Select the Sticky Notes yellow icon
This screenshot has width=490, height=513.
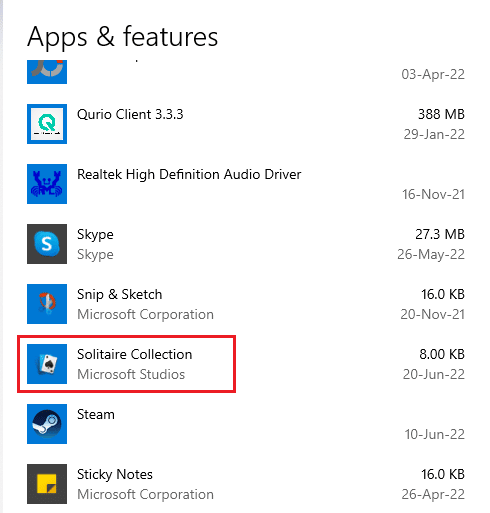tap(47, 484)
